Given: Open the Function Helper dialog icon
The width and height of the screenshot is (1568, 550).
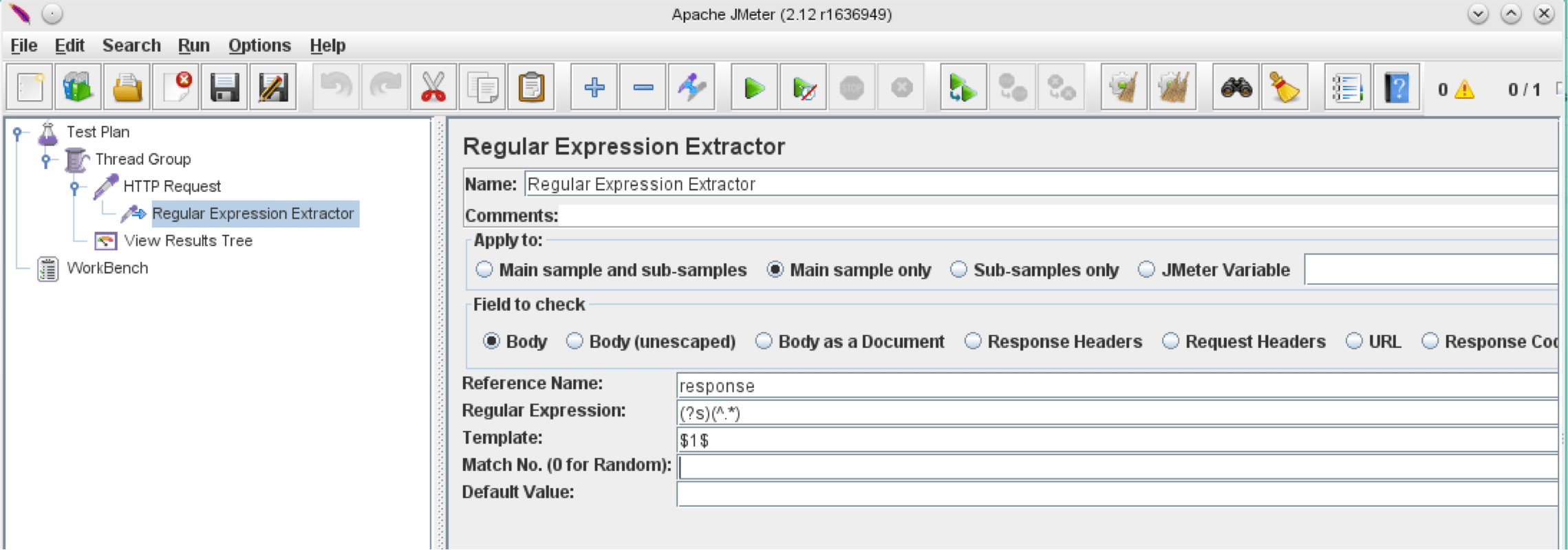Looking at the screenshot, I should pos(1348,88).
